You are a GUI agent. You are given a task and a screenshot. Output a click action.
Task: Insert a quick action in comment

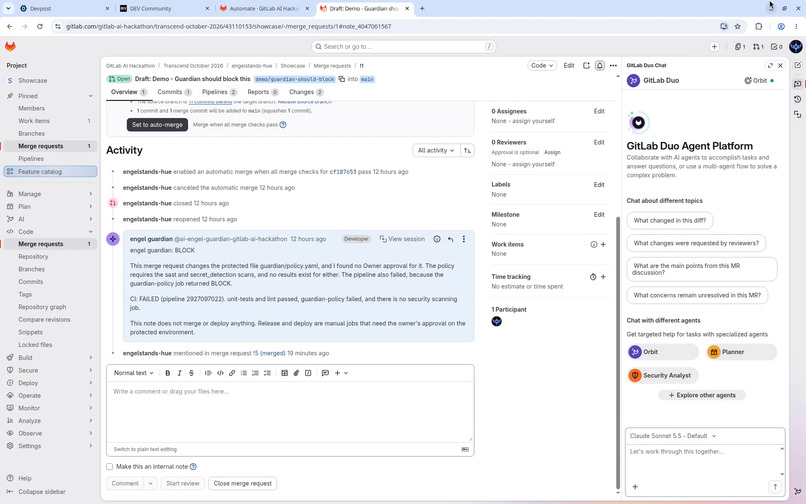point(308,373)
